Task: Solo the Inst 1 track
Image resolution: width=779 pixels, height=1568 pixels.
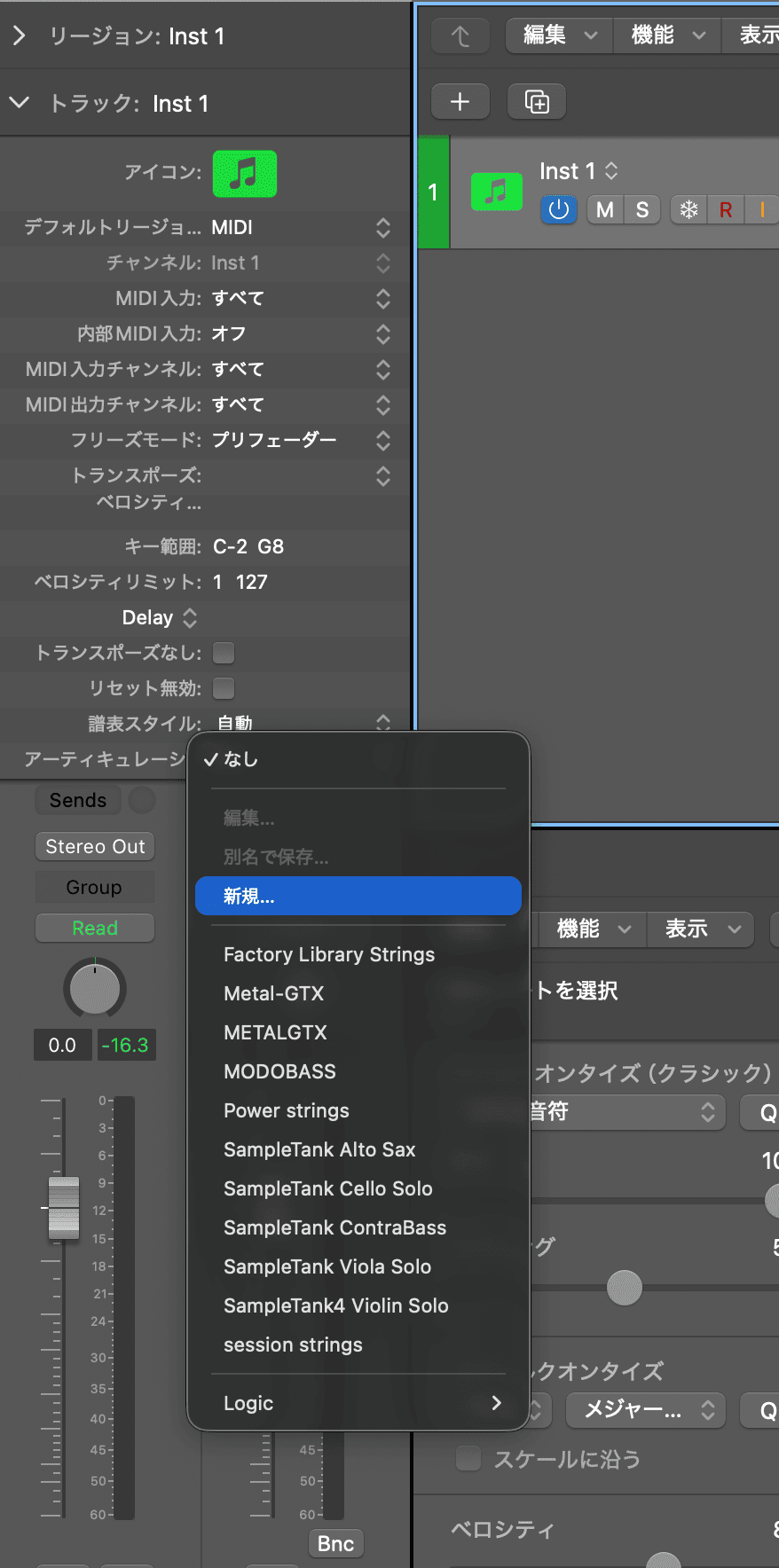Action: tap(642, 209)
